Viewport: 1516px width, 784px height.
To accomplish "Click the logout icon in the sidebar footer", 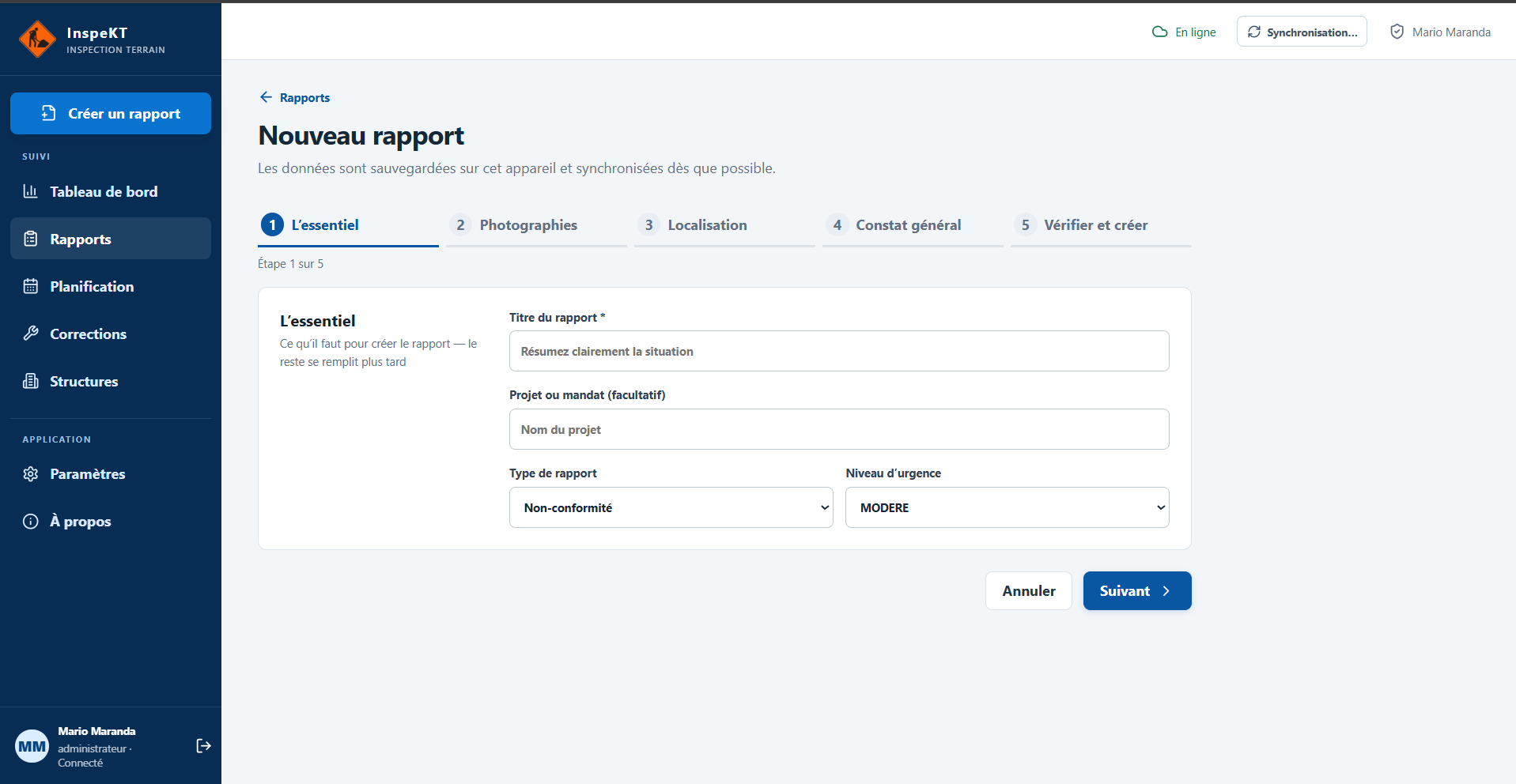I will 203,746.
